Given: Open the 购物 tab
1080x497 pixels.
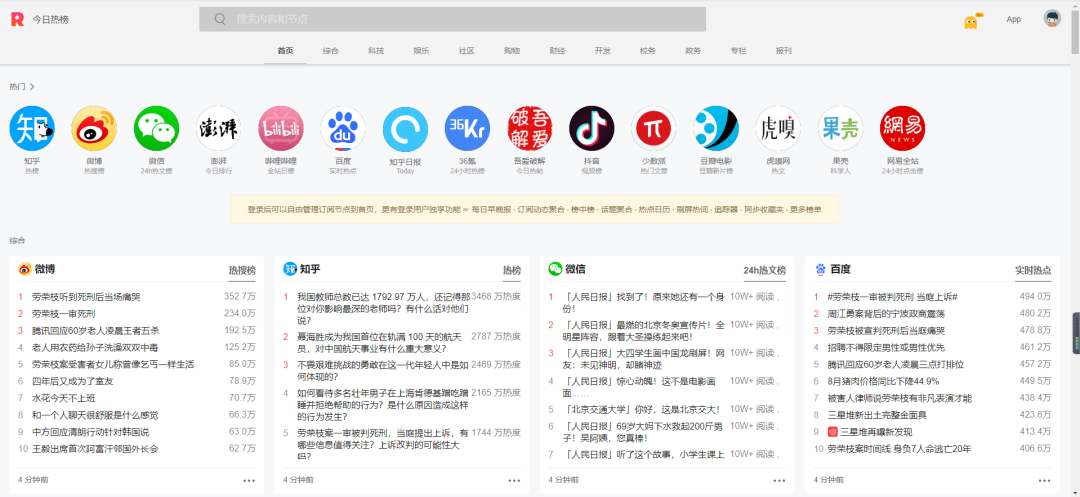Looking at the screenshot, I should coord(512,51).
